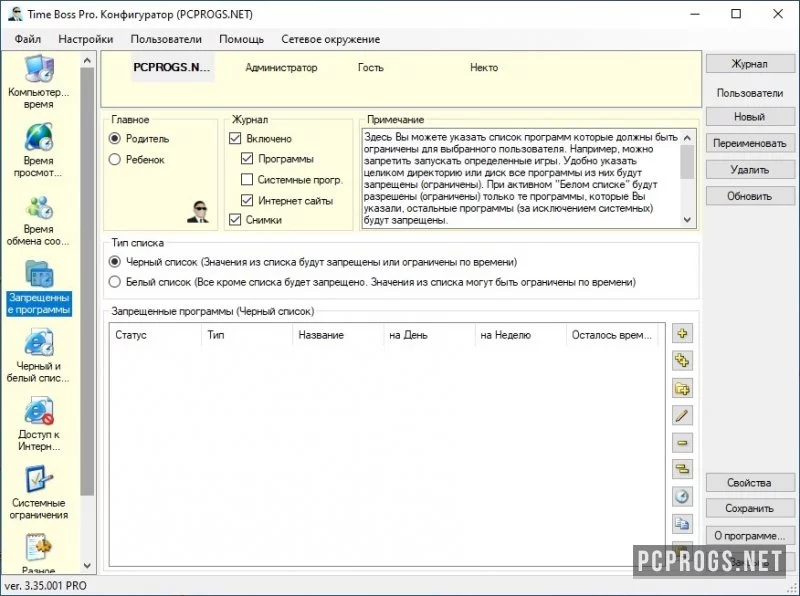
Task: Select the Черный список radio option
Action: click(x=115, y=262)
